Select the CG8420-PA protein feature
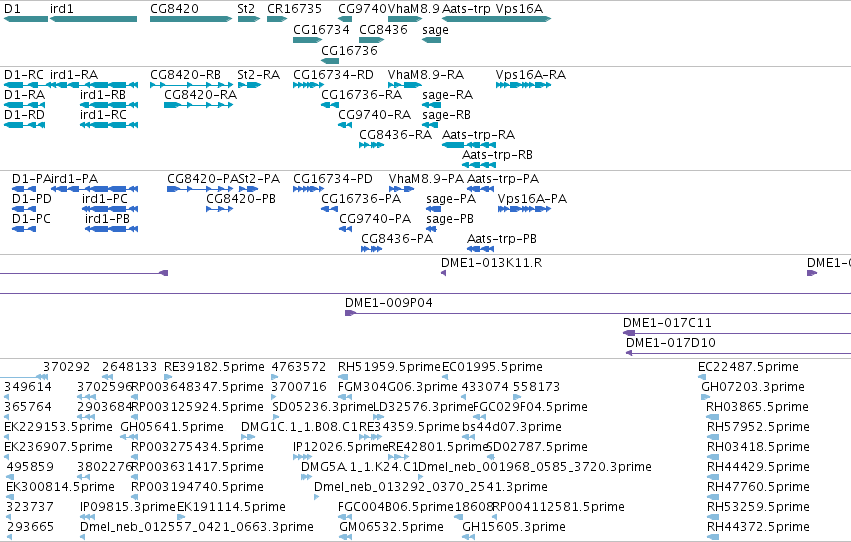Image resolution: width=851 pixels, height=542 pixels. pos(200,189)
